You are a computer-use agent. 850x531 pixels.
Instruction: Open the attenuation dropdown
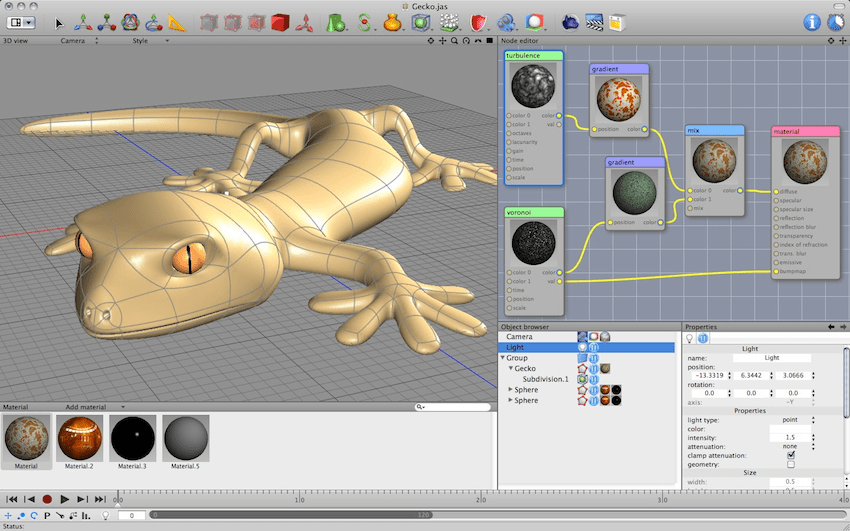790,446
